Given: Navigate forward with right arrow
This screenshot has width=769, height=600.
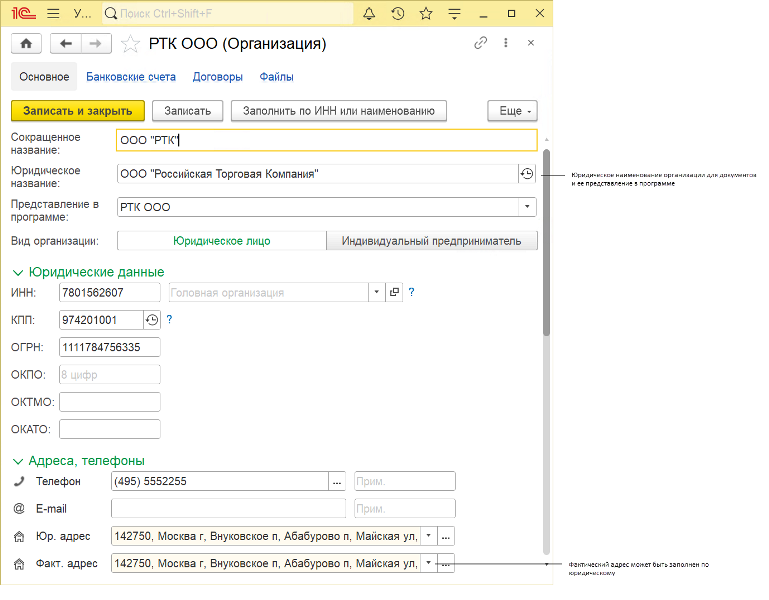Looking at the screenshot, I should click(96, 44).
